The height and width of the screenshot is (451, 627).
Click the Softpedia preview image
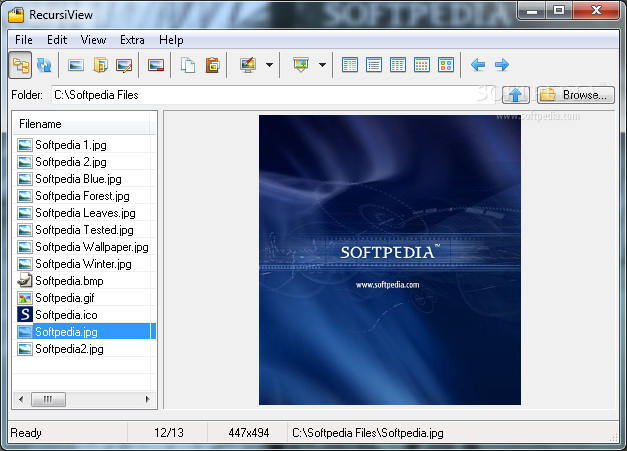(x=390, y=260)
